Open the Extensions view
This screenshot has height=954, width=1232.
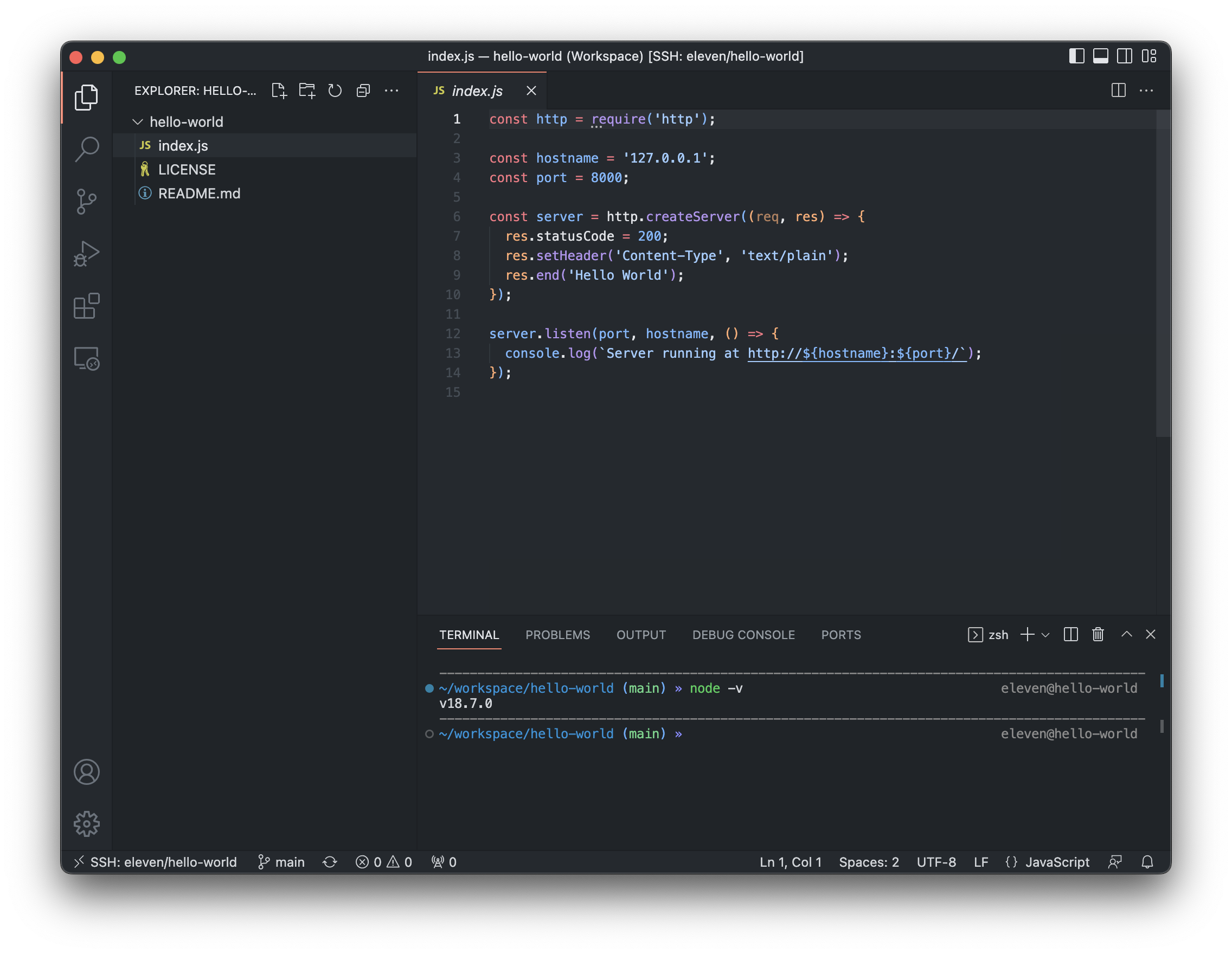pyautogui.click(x=86, y=306)
